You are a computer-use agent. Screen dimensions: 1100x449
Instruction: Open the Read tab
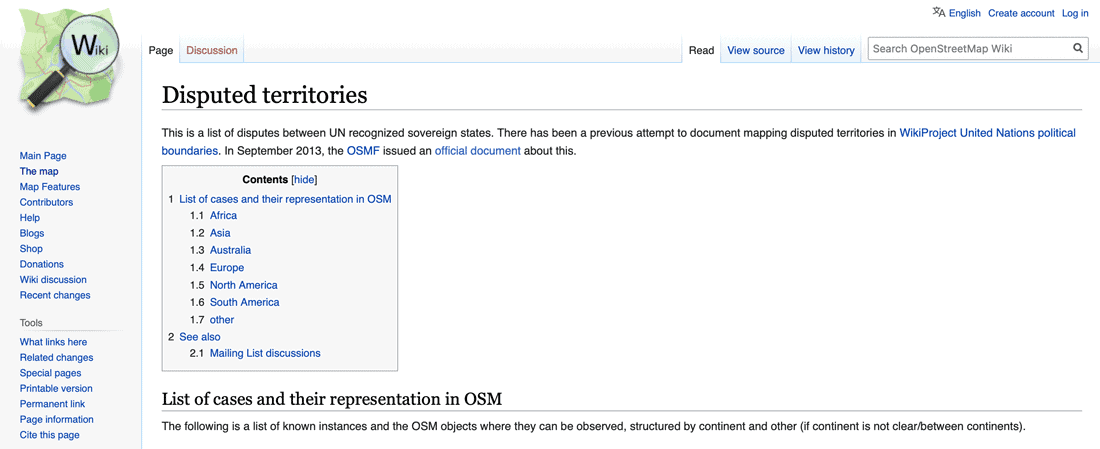(x=702, y=51)
